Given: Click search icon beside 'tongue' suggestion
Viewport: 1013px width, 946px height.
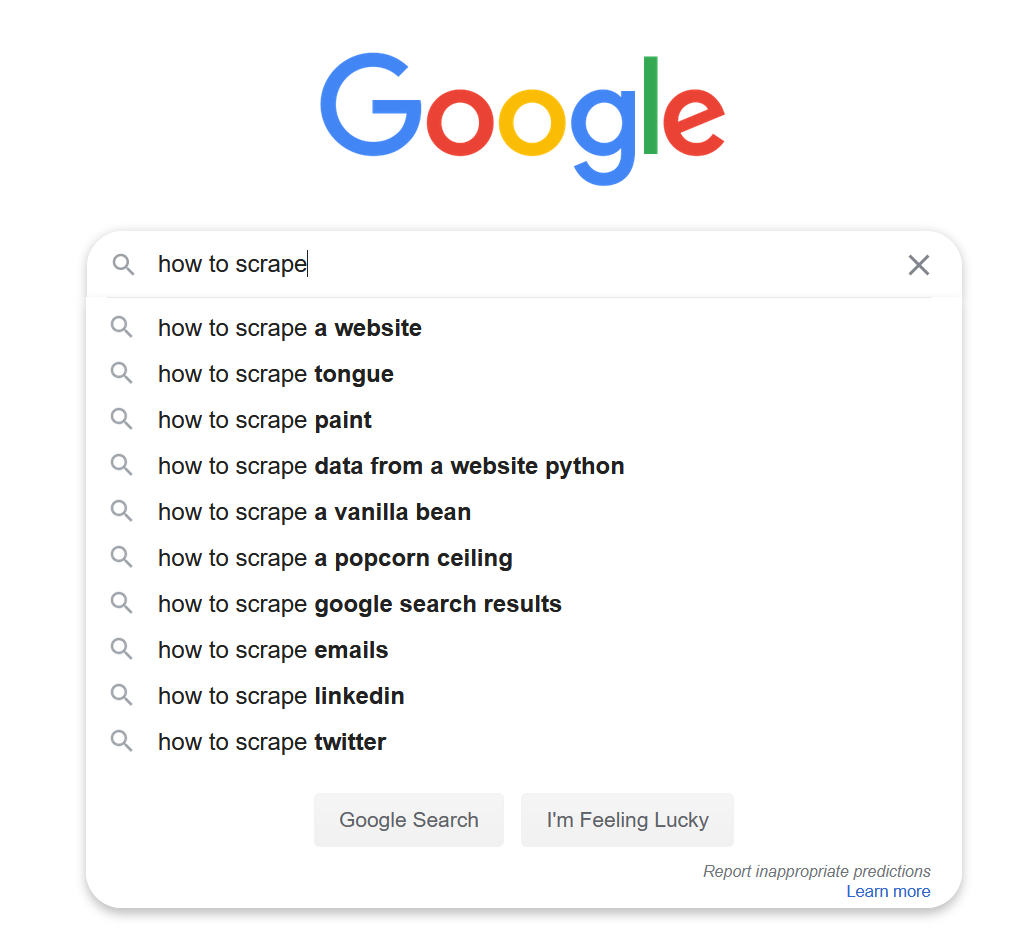Looking at the screenshot, I should point(122,374).
